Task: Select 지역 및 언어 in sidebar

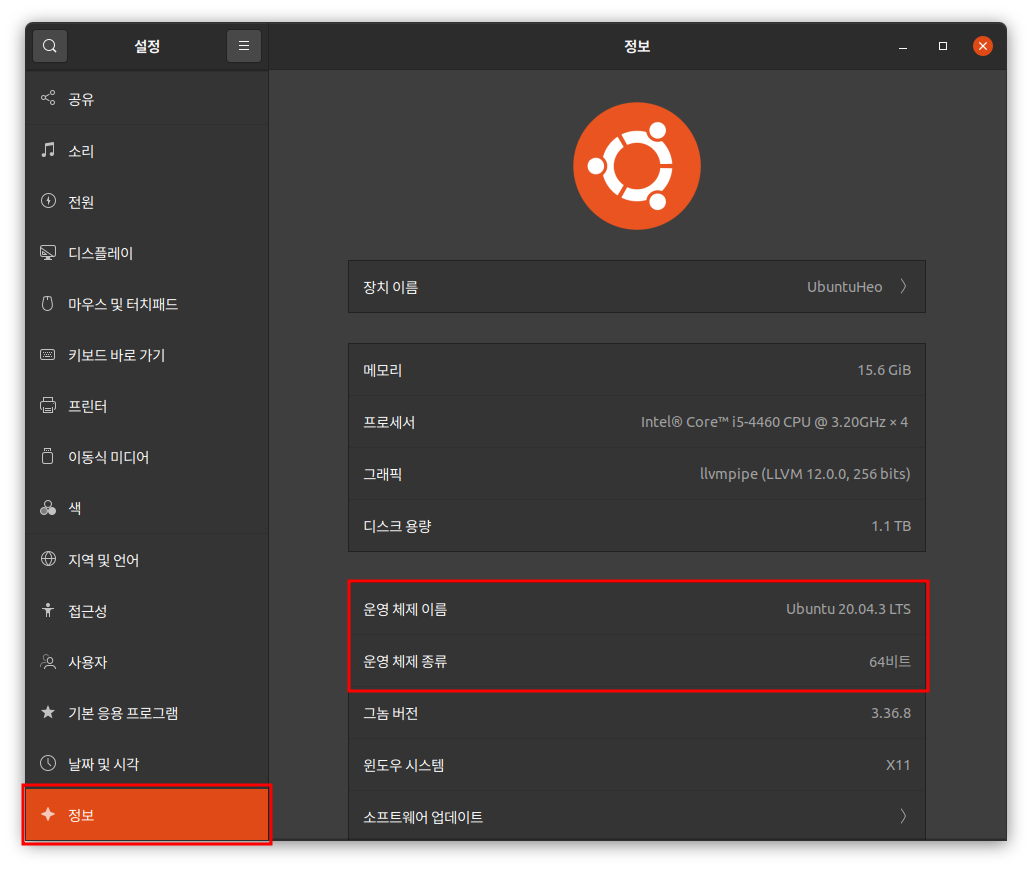Action: [147, 560]
